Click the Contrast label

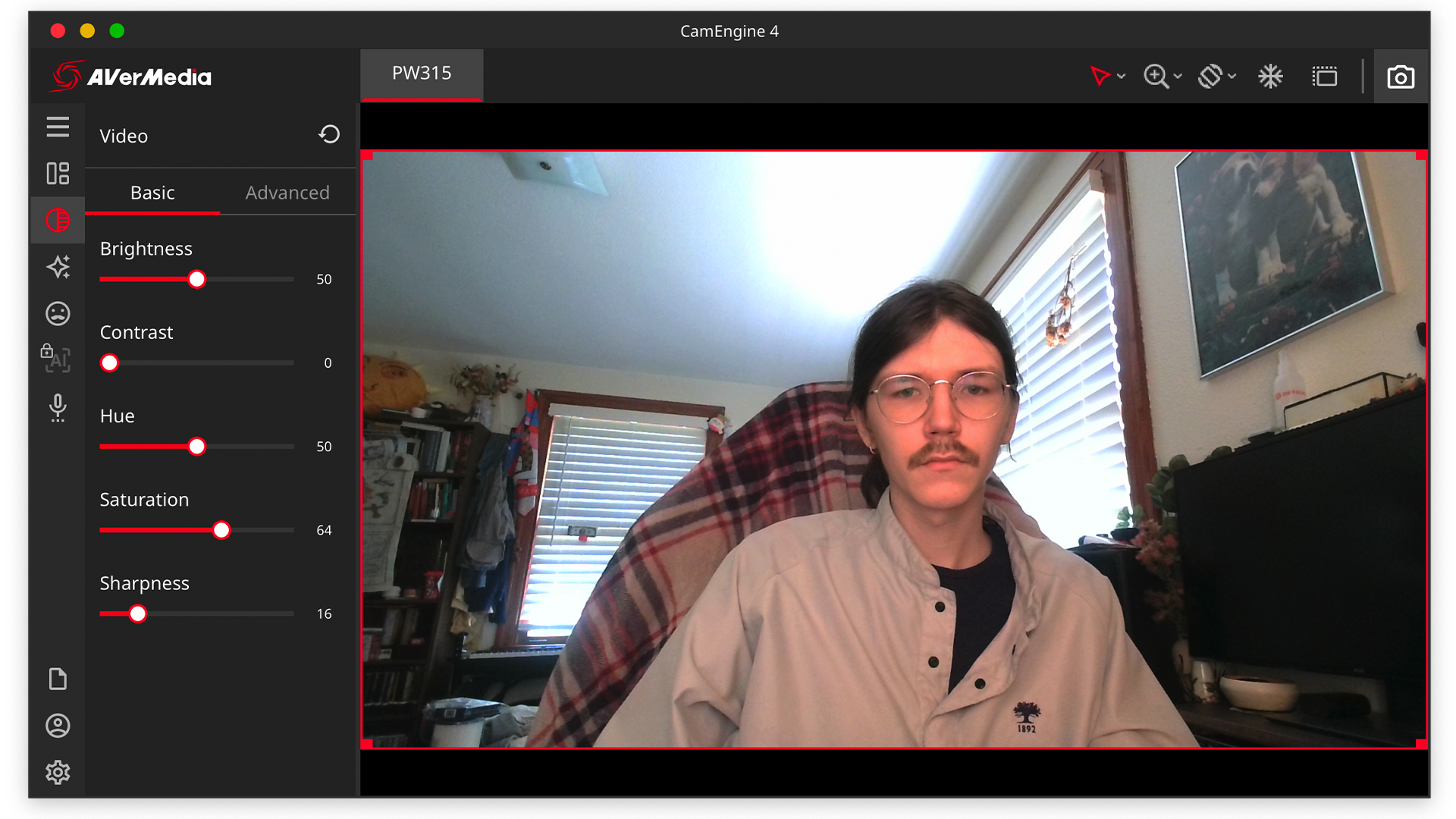coord(136,332)
